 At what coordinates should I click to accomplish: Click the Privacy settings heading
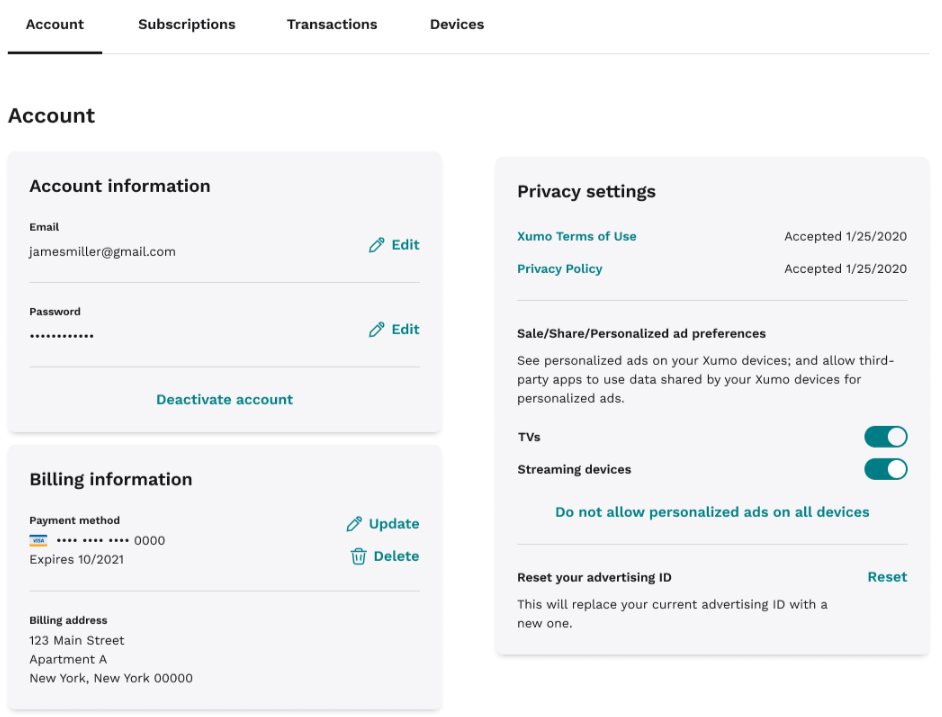(586, 191)
